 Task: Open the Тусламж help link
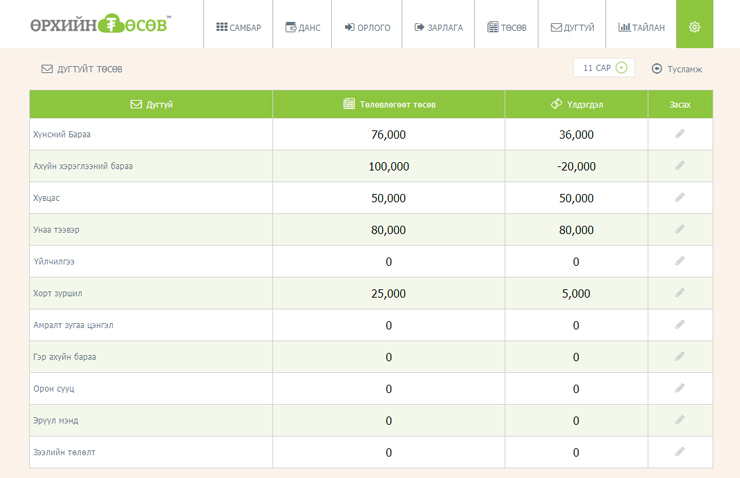click(x=677, y=69)
